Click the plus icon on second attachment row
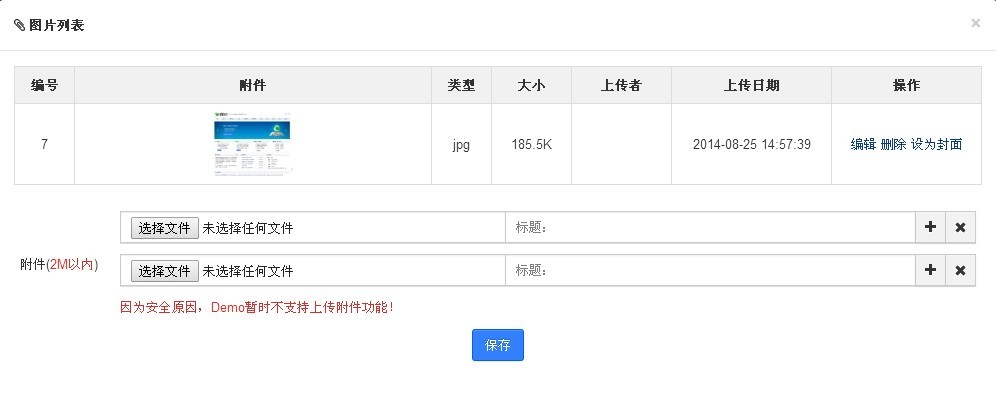This screenshot has height=400, width=996. (x=930, y=270)
